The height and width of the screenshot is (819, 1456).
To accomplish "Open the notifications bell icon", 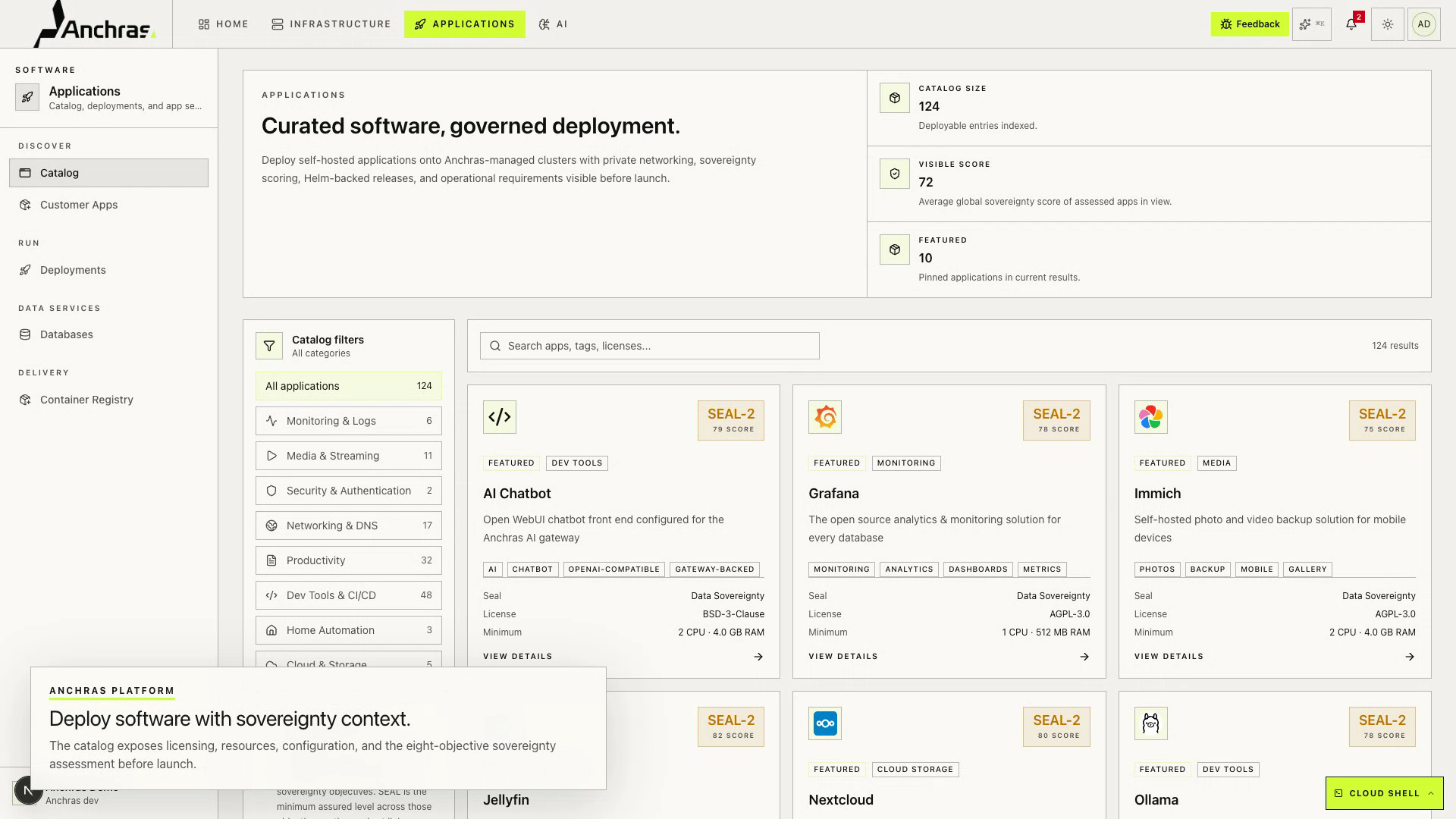I will pos(1351,24).
